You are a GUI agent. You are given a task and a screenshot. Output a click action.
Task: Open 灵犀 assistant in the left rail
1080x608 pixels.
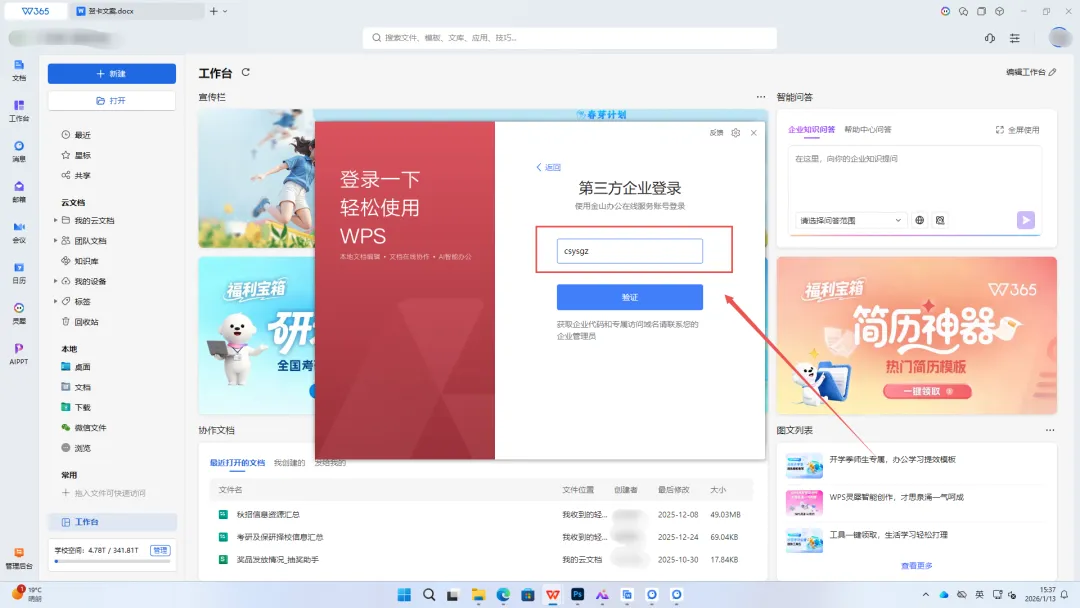coord(19,313)
